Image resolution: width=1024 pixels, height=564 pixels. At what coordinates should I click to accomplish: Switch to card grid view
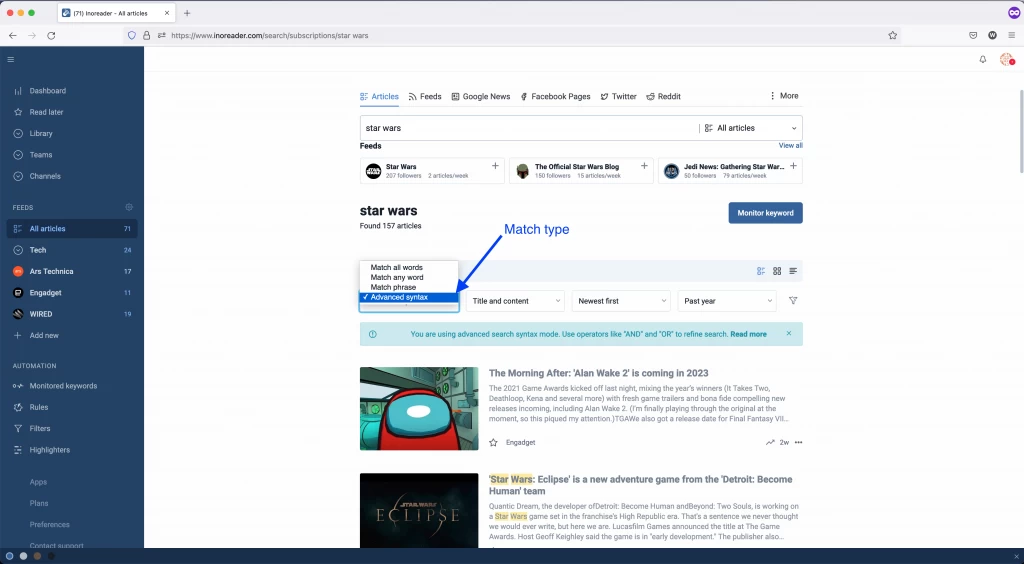tap(777, 271)
